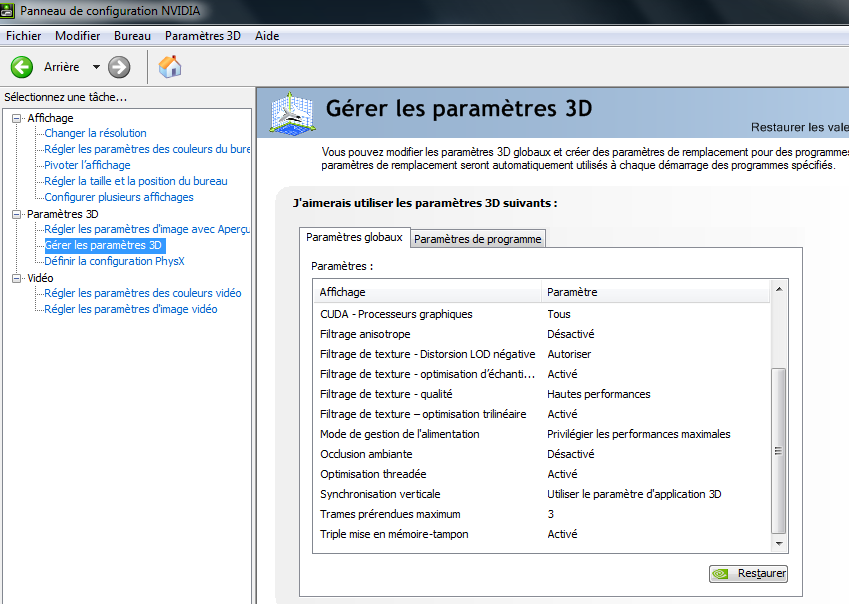Open the back history dropdown arrow
The image size is (849, 604).
(x=96, y=67)
